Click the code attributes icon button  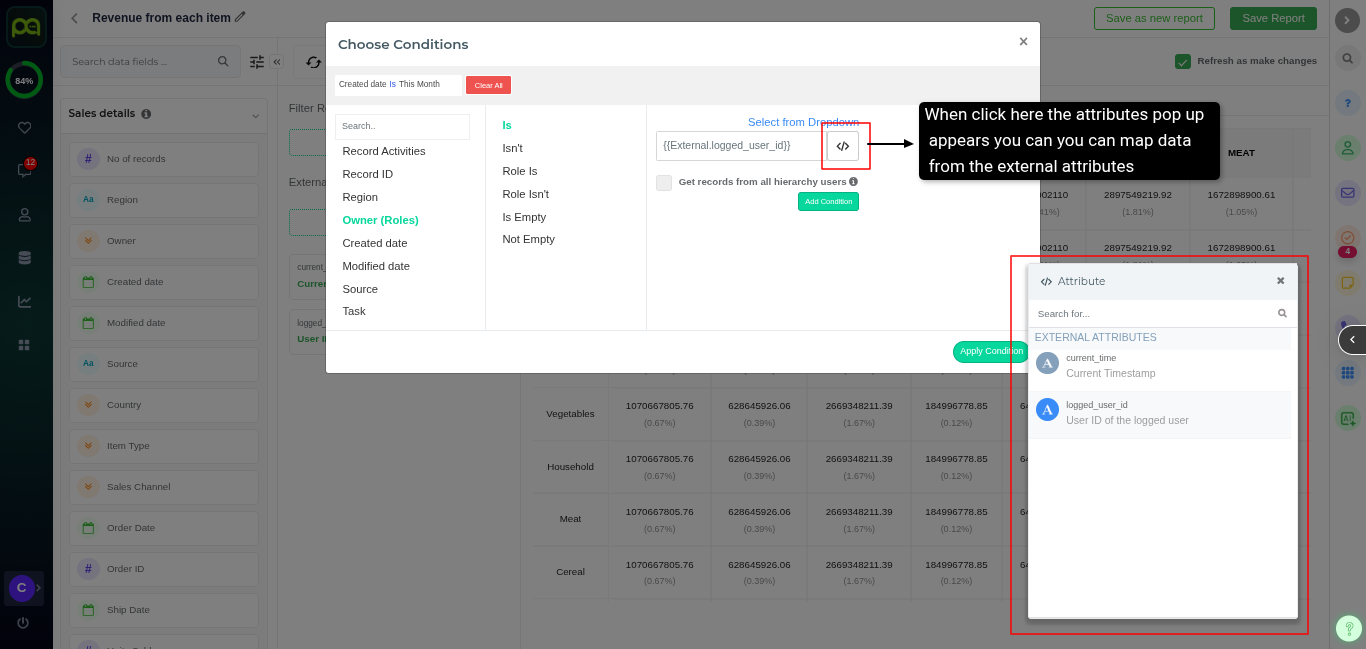842,146
